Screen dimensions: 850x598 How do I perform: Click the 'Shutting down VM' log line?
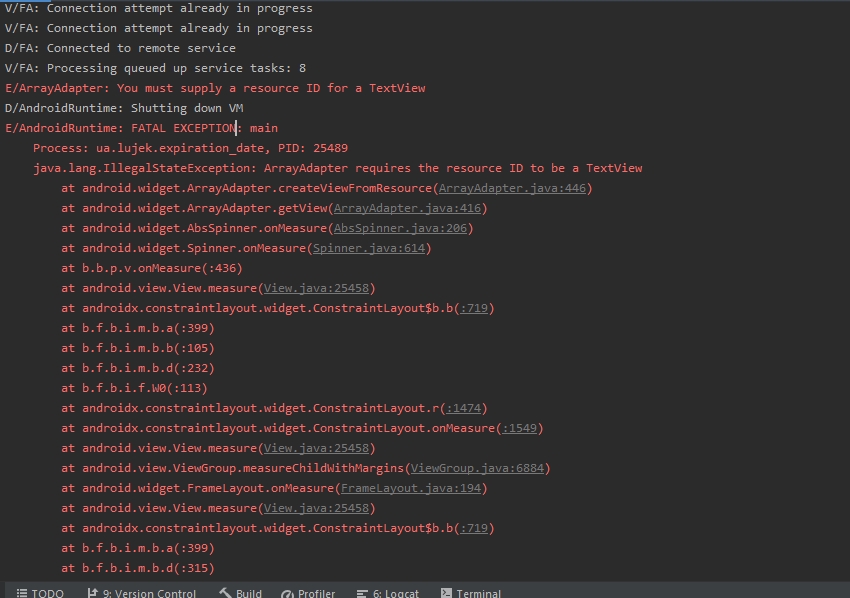click(x=124, y=108)
